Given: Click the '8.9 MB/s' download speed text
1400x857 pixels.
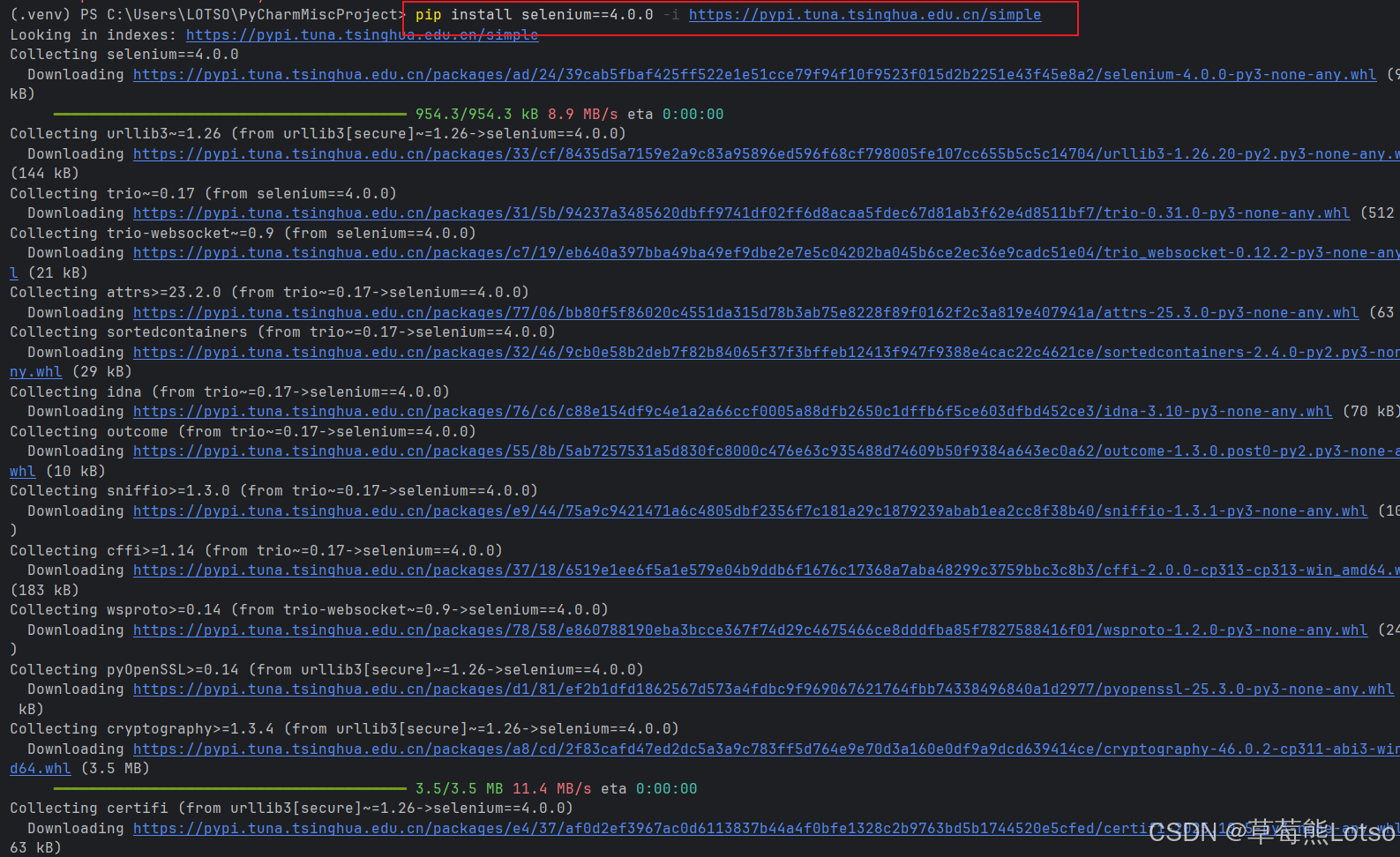Looking at the screenshot, I should point(583,115).
